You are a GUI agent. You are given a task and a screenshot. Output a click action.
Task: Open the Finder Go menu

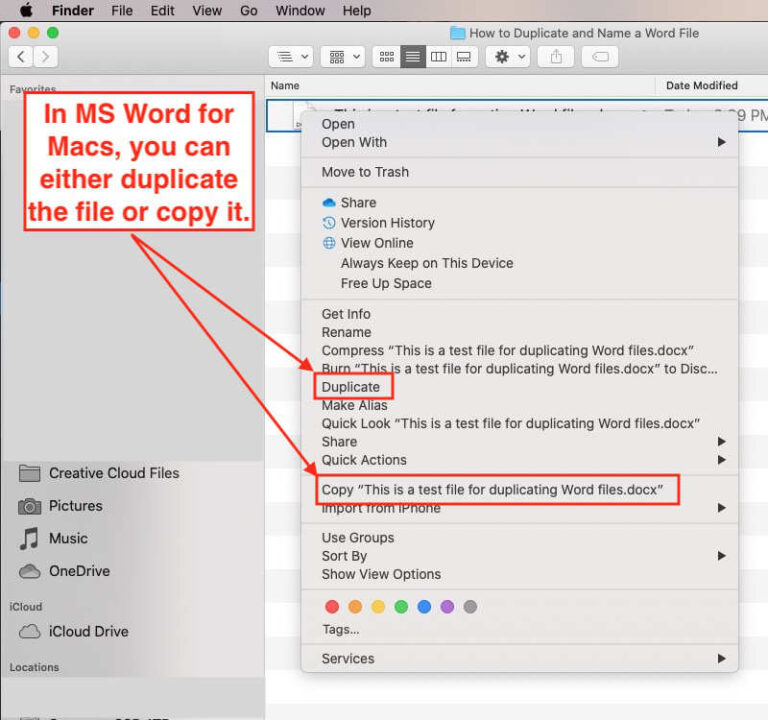click(248, 11)
